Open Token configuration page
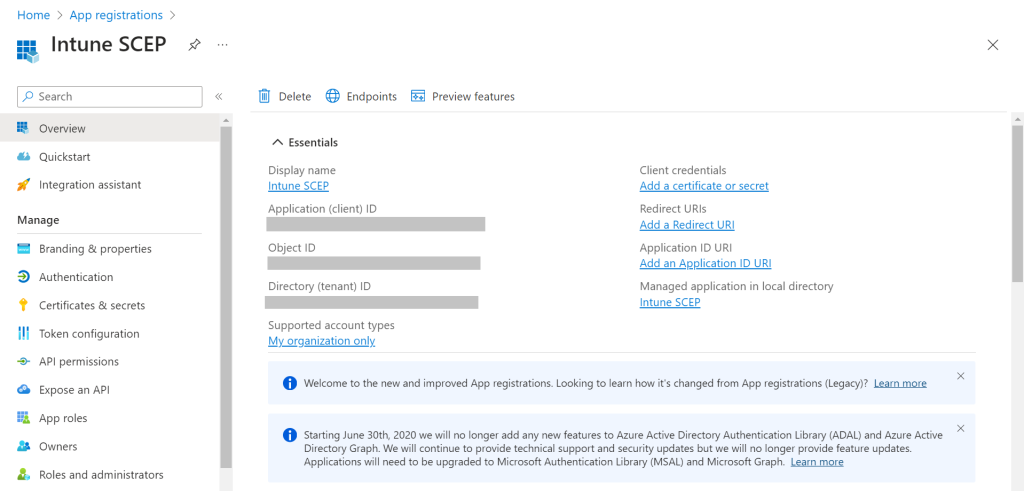This screenshot has height=491, width=1024. click(x=110, y=334)
